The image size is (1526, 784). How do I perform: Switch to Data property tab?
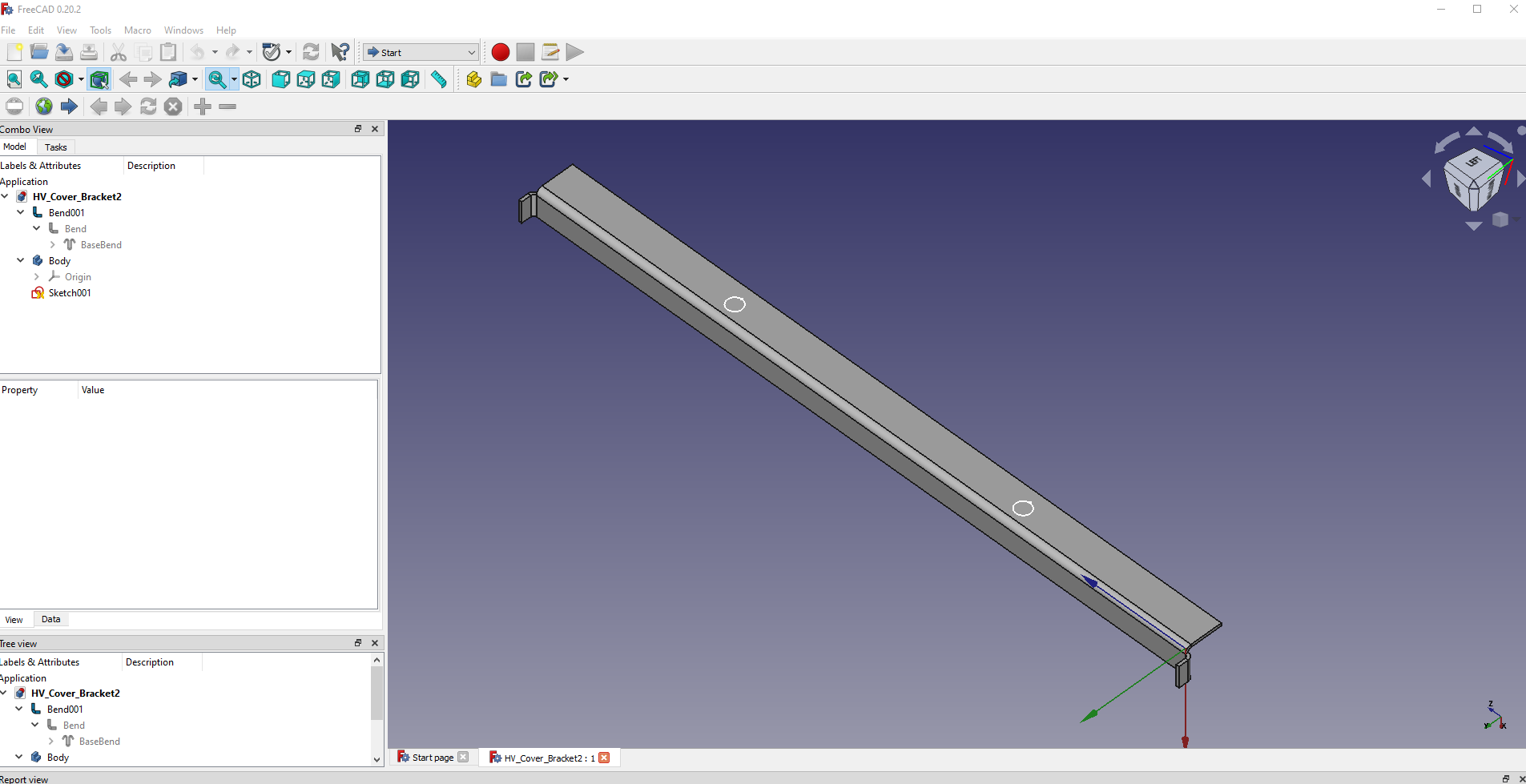tap(51, 619)
